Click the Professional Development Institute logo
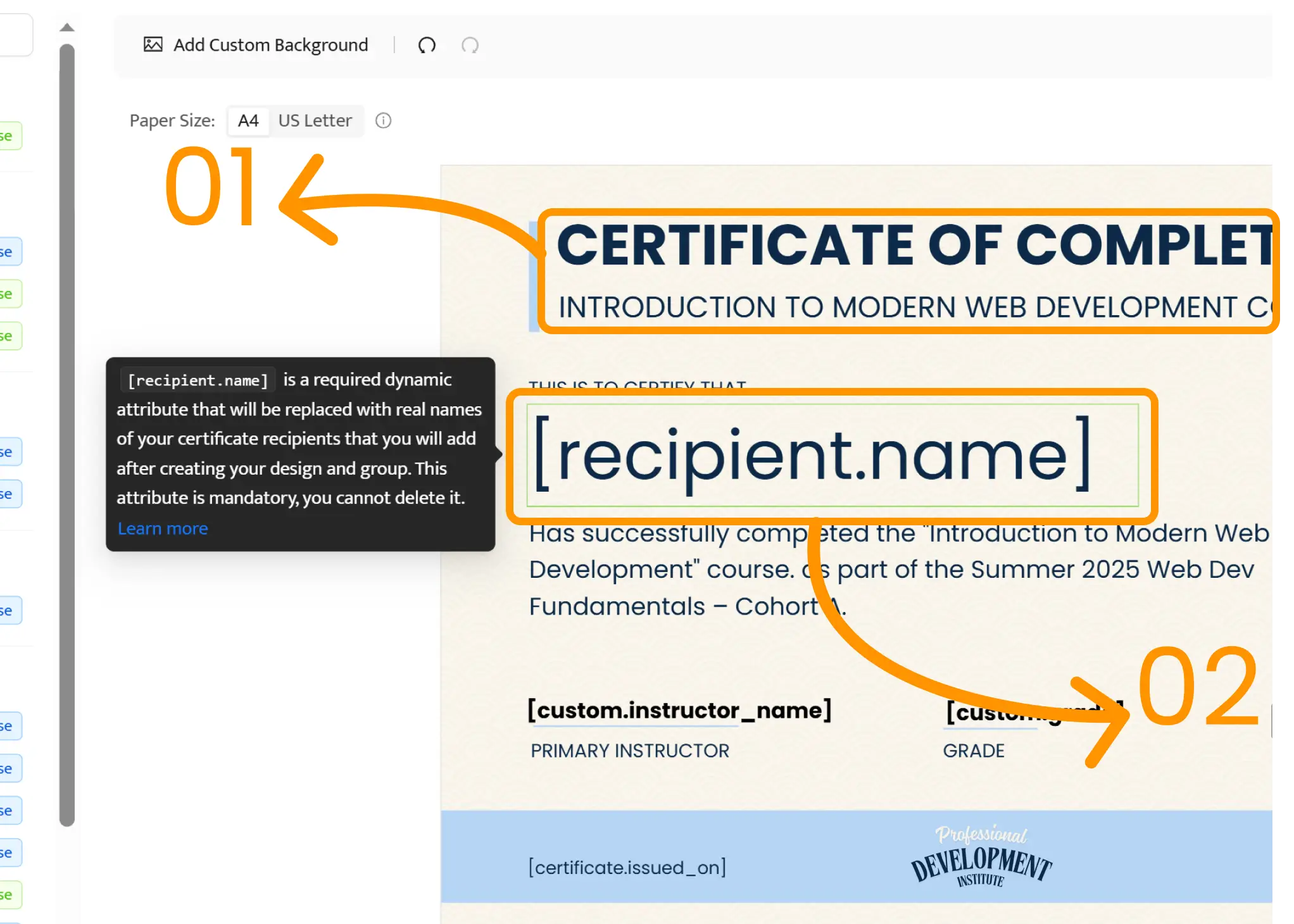 pos(981,856)
